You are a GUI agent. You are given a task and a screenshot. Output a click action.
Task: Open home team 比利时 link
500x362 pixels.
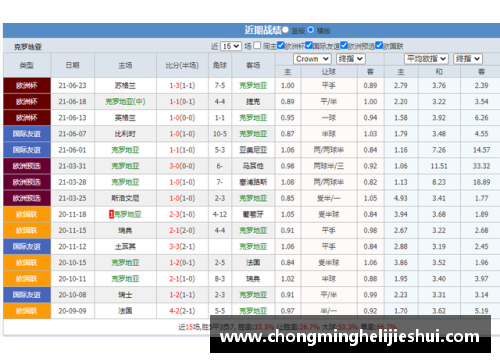point(125,134)
